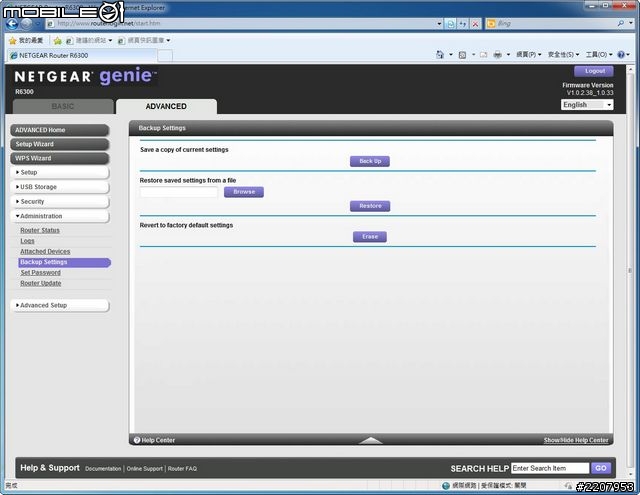Viewport: 640px width, 495px height.
Task: Select Backup Settings in sidebar
Action: [64, 262]
